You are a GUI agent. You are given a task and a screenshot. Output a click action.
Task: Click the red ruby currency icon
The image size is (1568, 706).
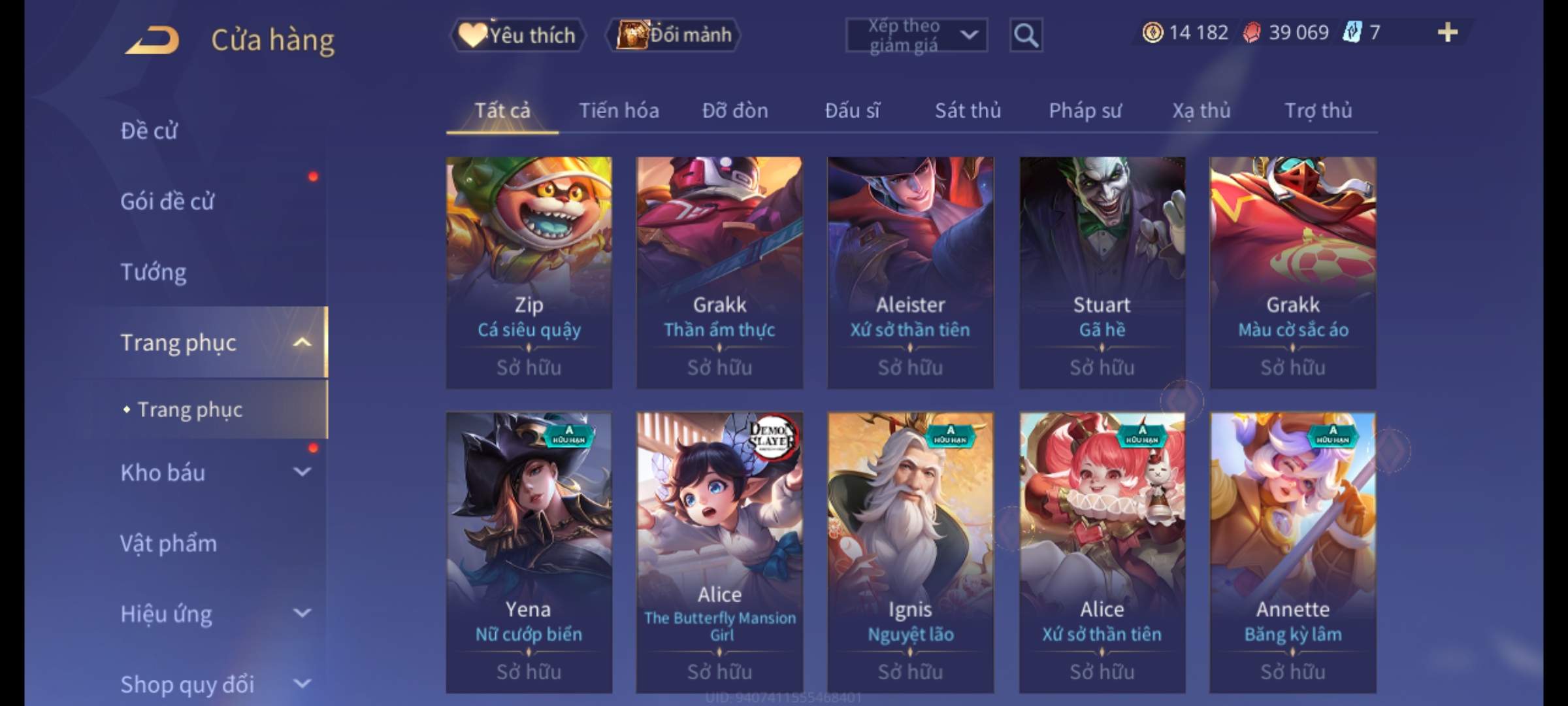1252,33
